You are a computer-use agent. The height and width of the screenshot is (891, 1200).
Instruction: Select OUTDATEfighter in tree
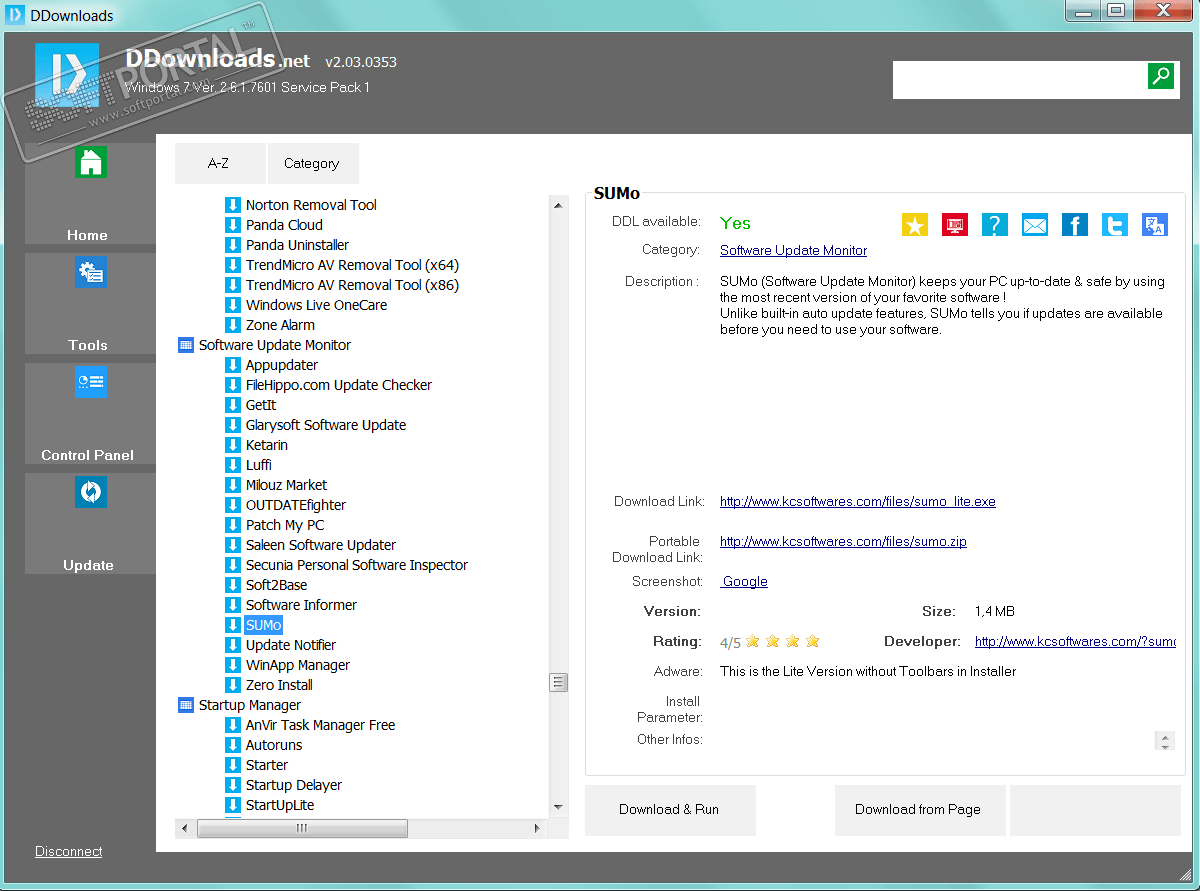click(296, 505)
